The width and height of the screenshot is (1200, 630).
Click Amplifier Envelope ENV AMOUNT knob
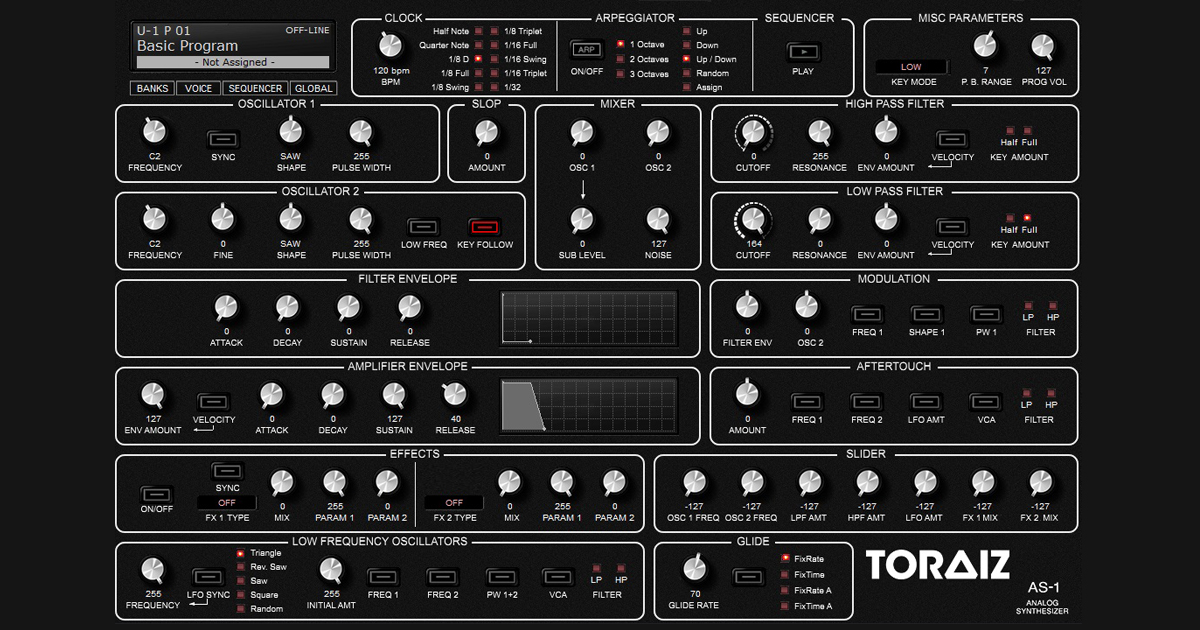(x=154, y=394)
